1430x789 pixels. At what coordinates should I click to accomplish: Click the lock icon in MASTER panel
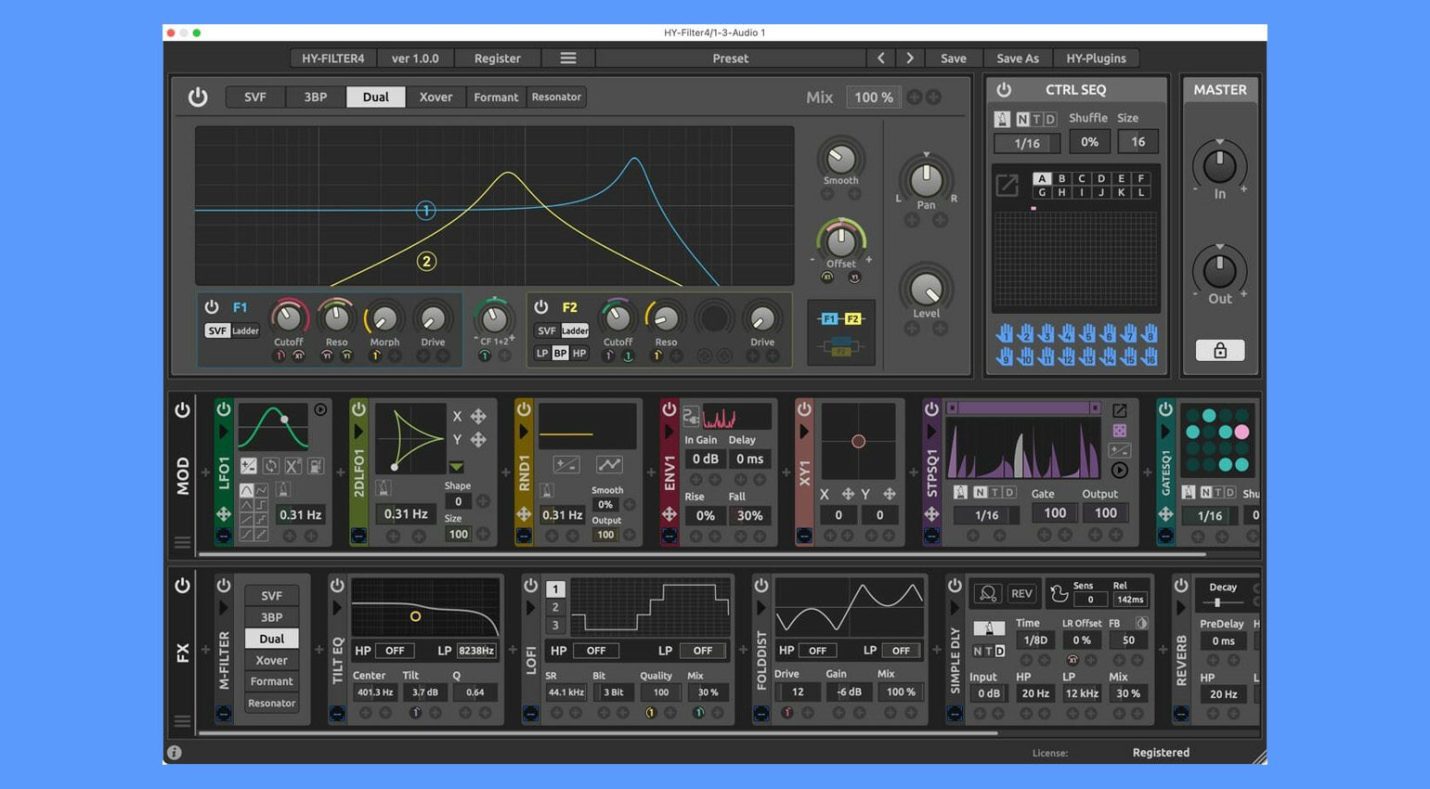click(x=1219, y=350)
